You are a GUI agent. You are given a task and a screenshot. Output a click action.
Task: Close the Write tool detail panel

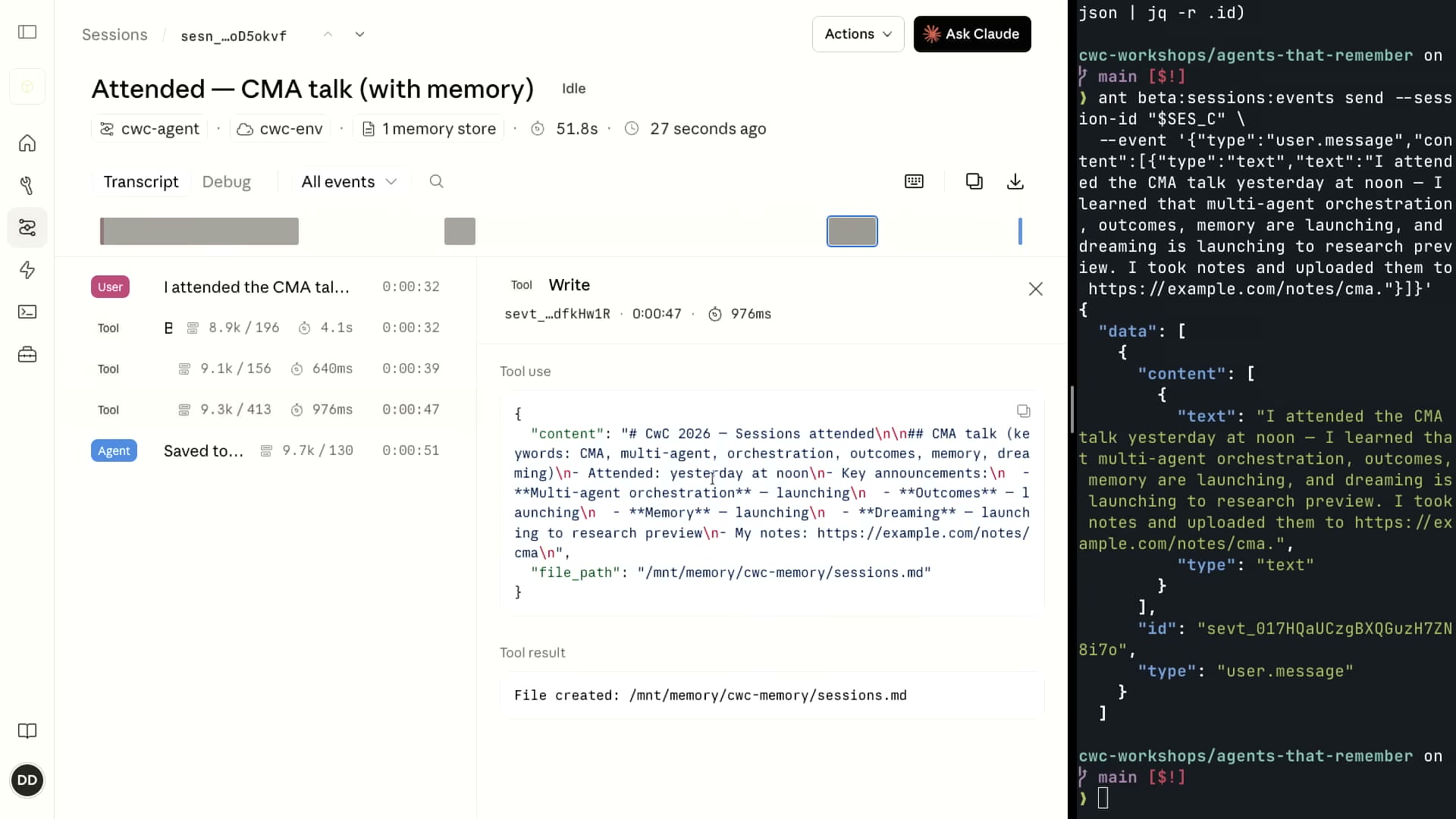pos(1036,289)
